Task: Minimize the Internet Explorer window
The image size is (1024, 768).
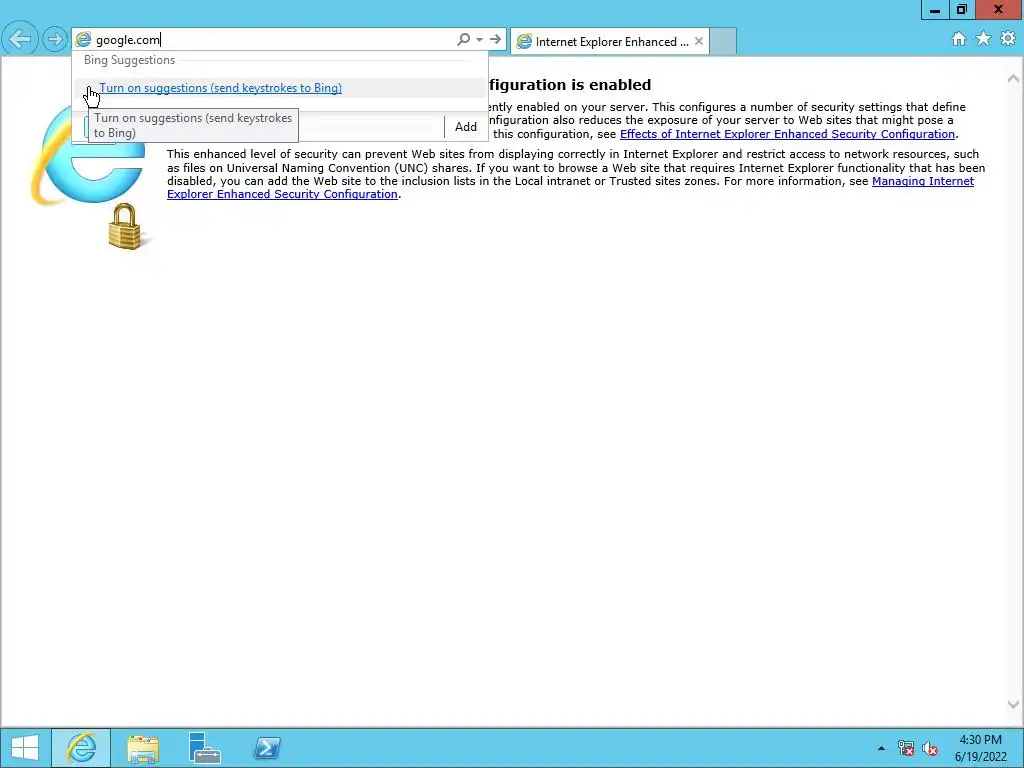Action: pyautogui.click(x=935, y=10)
